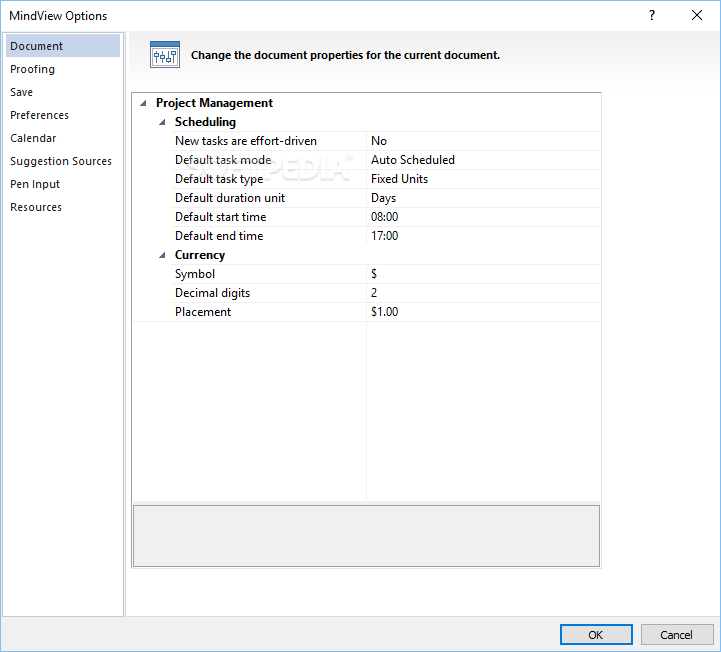This screenshot has width=721, height=652.
Task: Open the help question mark
Action: pos(652,15)
